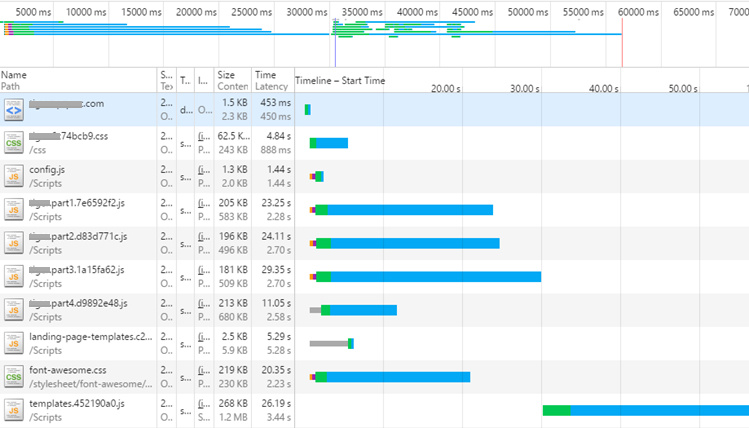Screen dimensions: 749x428
Task: Click the blue DOMContentLoaded line in overview
Action: (x=335, y=43)
